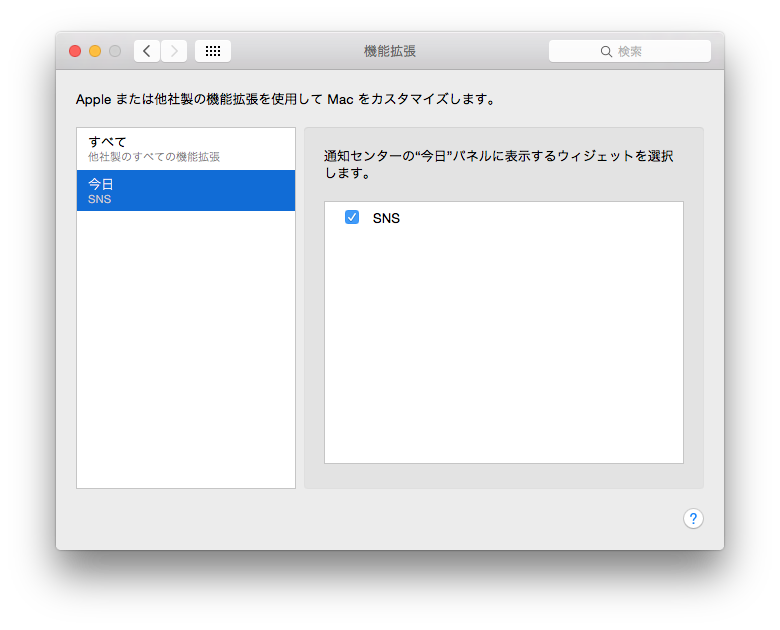Viewport: 780px width, 630px height.
Task: Select the 今日 category in sidebar
Action: [x=186, y=191]
